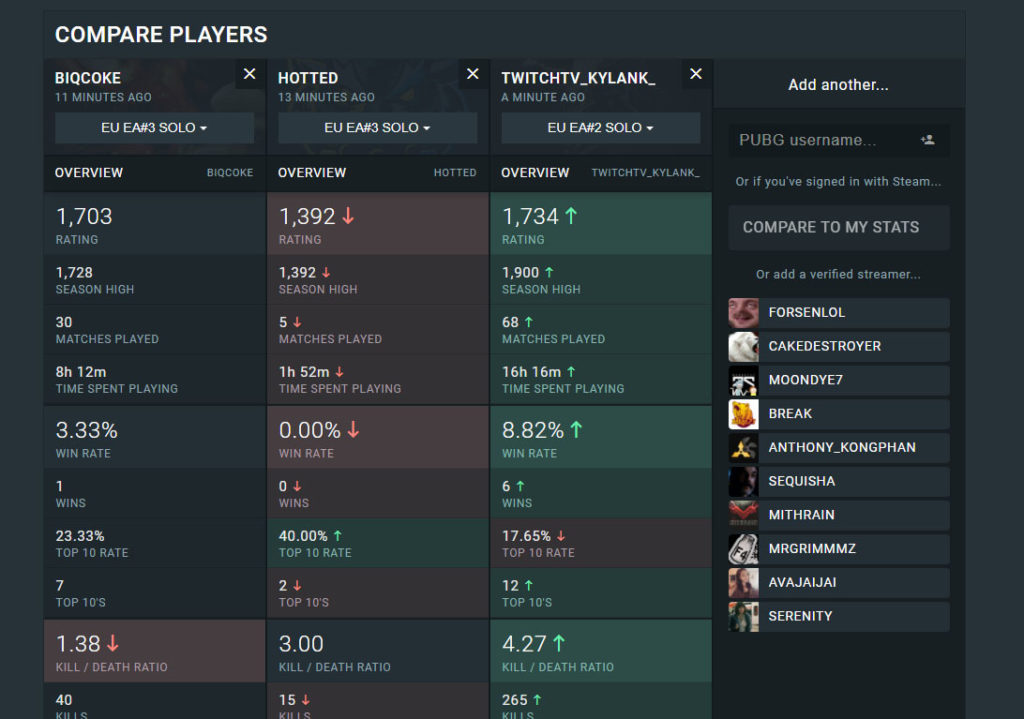This screenshot has width=1024, height=719.
Task: Add ANTHONY_KONGPHAN to comparison
Action: [841, 447]
